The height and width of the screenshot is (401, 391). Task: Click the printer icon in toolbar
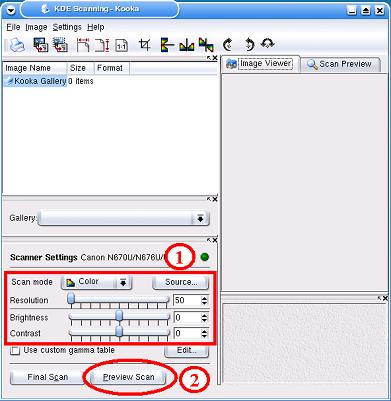point(17,45)
